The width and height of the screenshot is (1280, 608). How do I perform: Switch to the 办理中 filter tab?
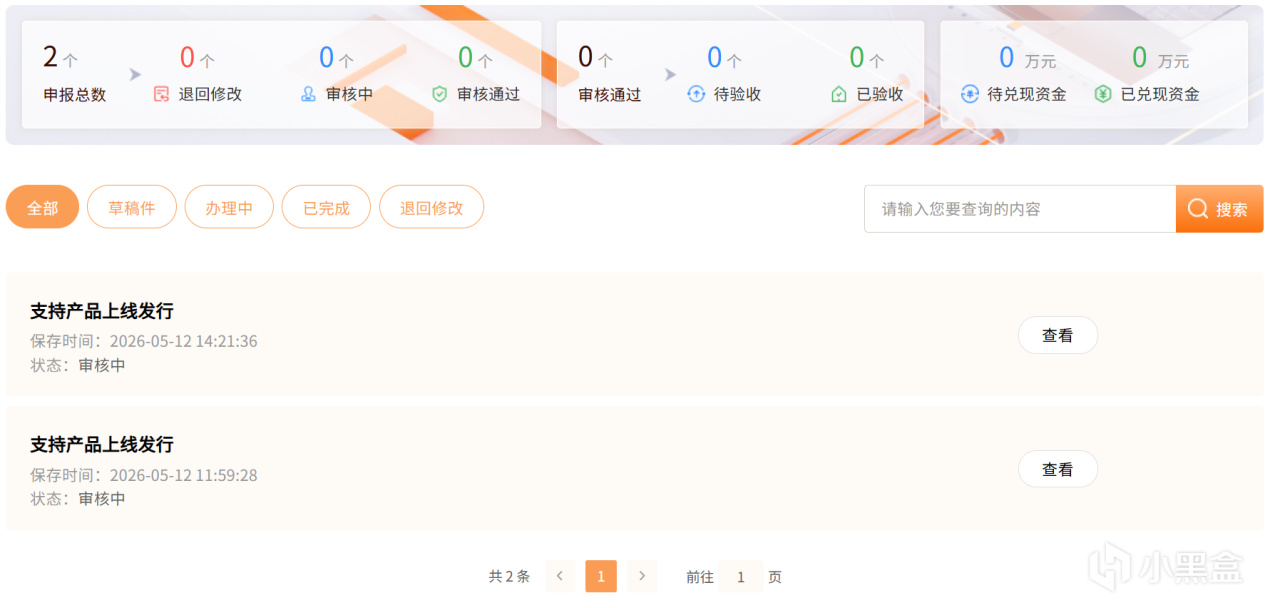(x=229, y=207)
